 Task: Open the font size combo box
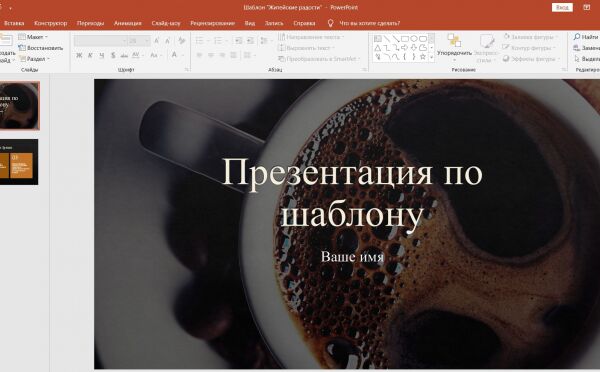coord(139,41)
